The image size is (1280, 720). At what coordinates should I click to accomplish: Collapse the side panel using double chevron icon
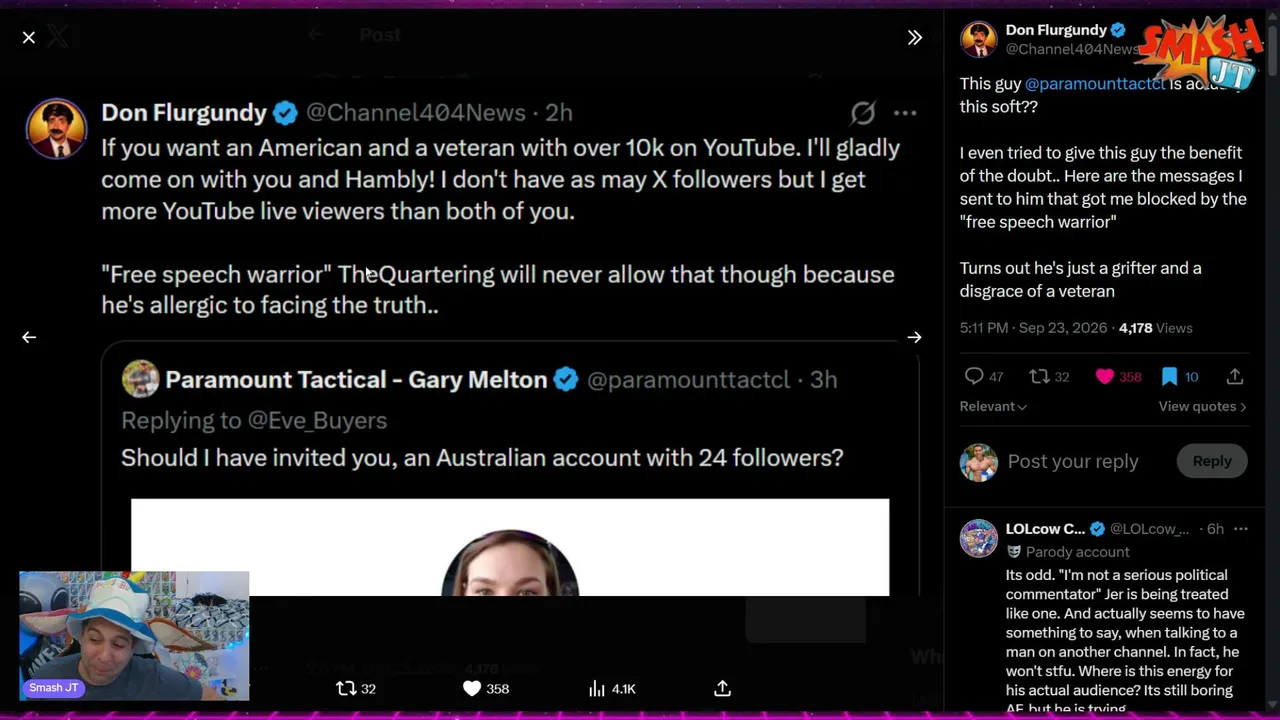[x=914, y=37]
